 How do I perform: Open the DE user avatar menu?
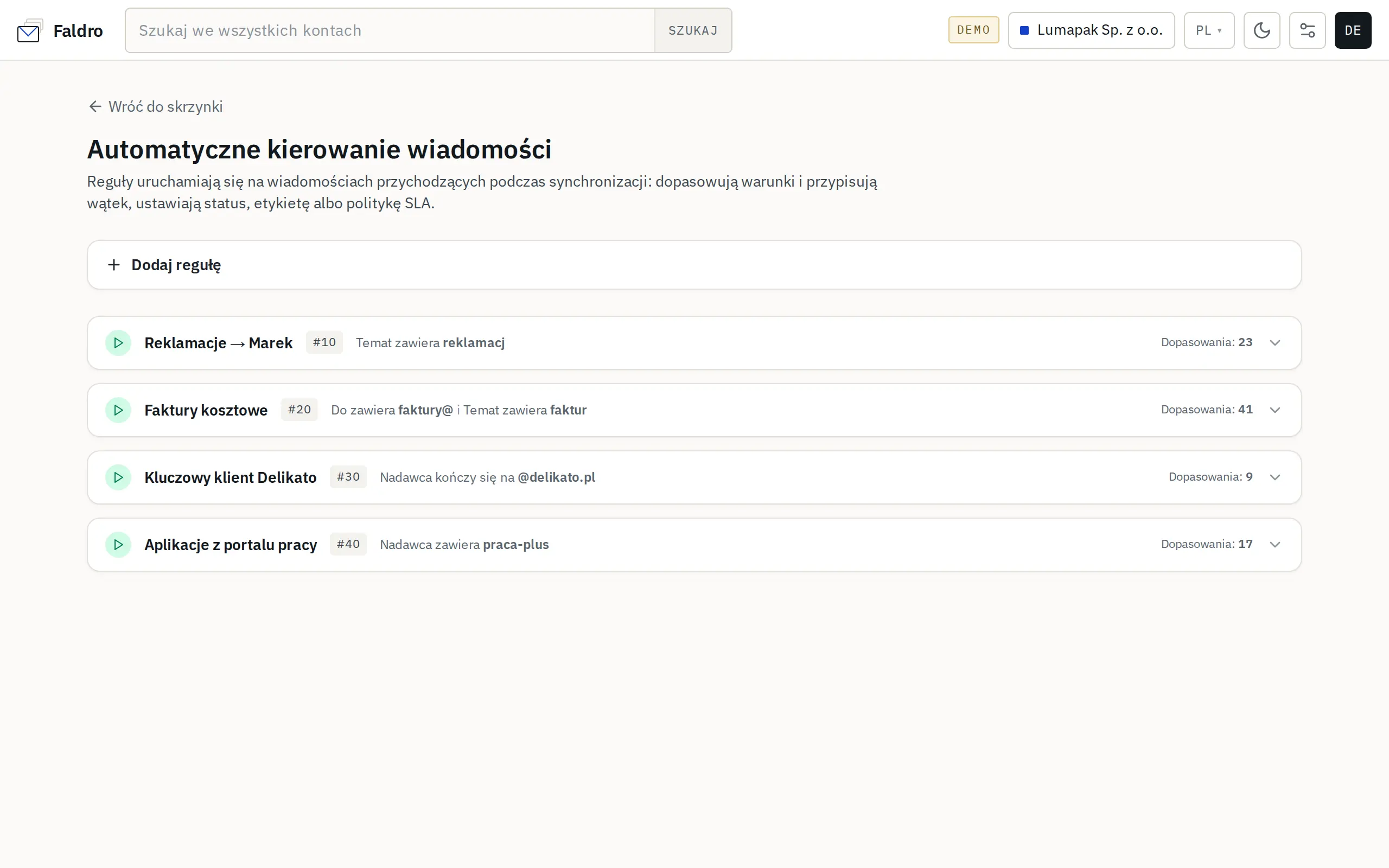pyautogui.click(x=1352, y=30)
